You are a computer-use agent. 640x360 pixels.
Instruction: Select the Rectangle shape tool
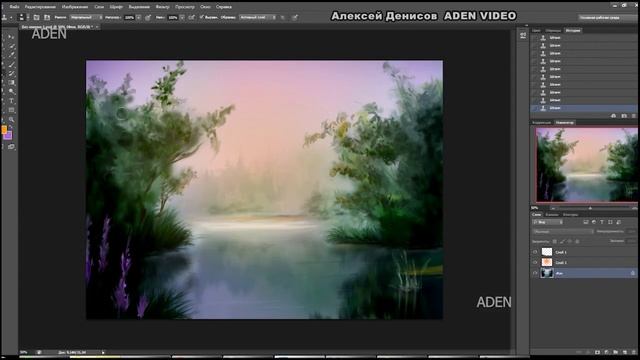(12, 110)
